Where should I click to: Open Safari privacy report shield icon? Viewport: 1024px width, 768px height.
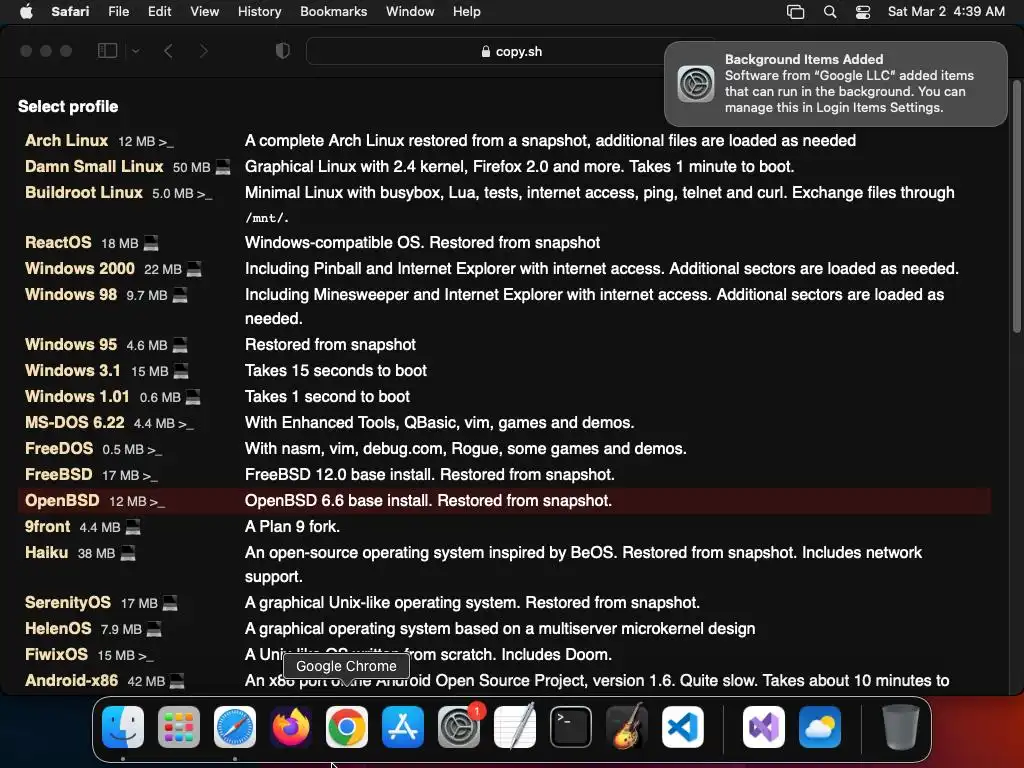[x=283, y=51]
